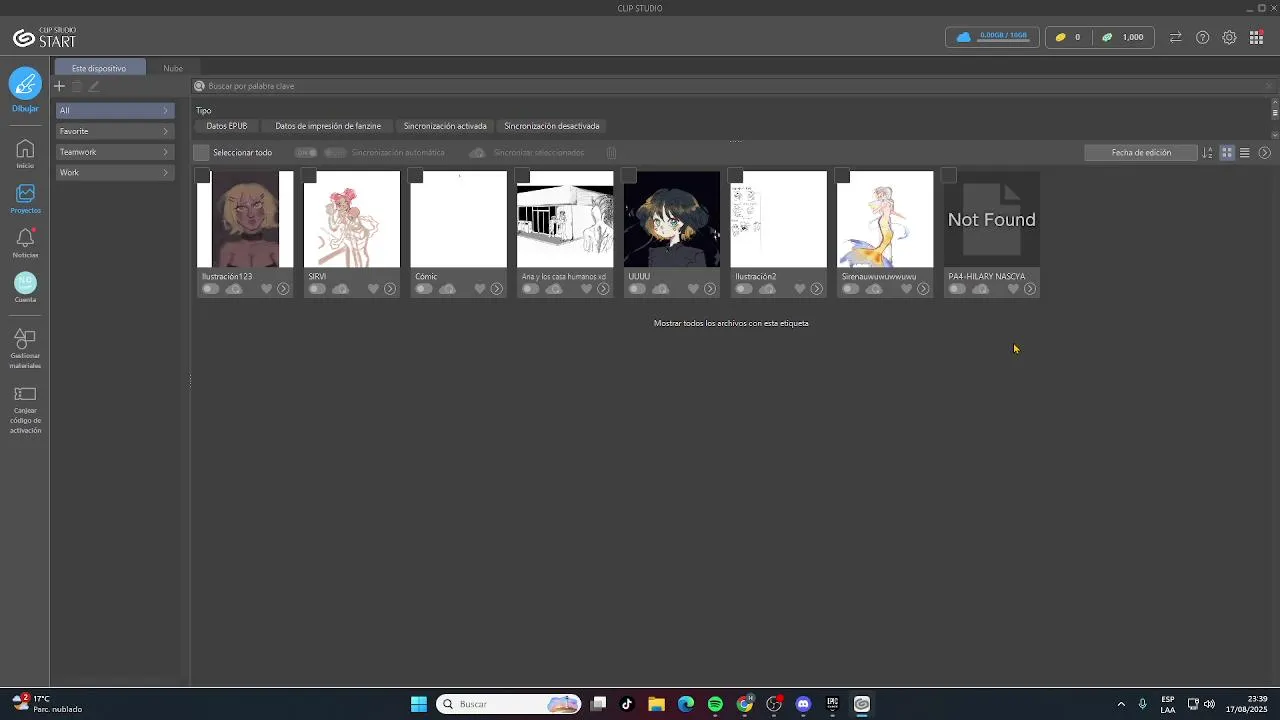1280x720 pixels.
Task: Click the gold coin balance
Action: click(x=1068, y=37)
